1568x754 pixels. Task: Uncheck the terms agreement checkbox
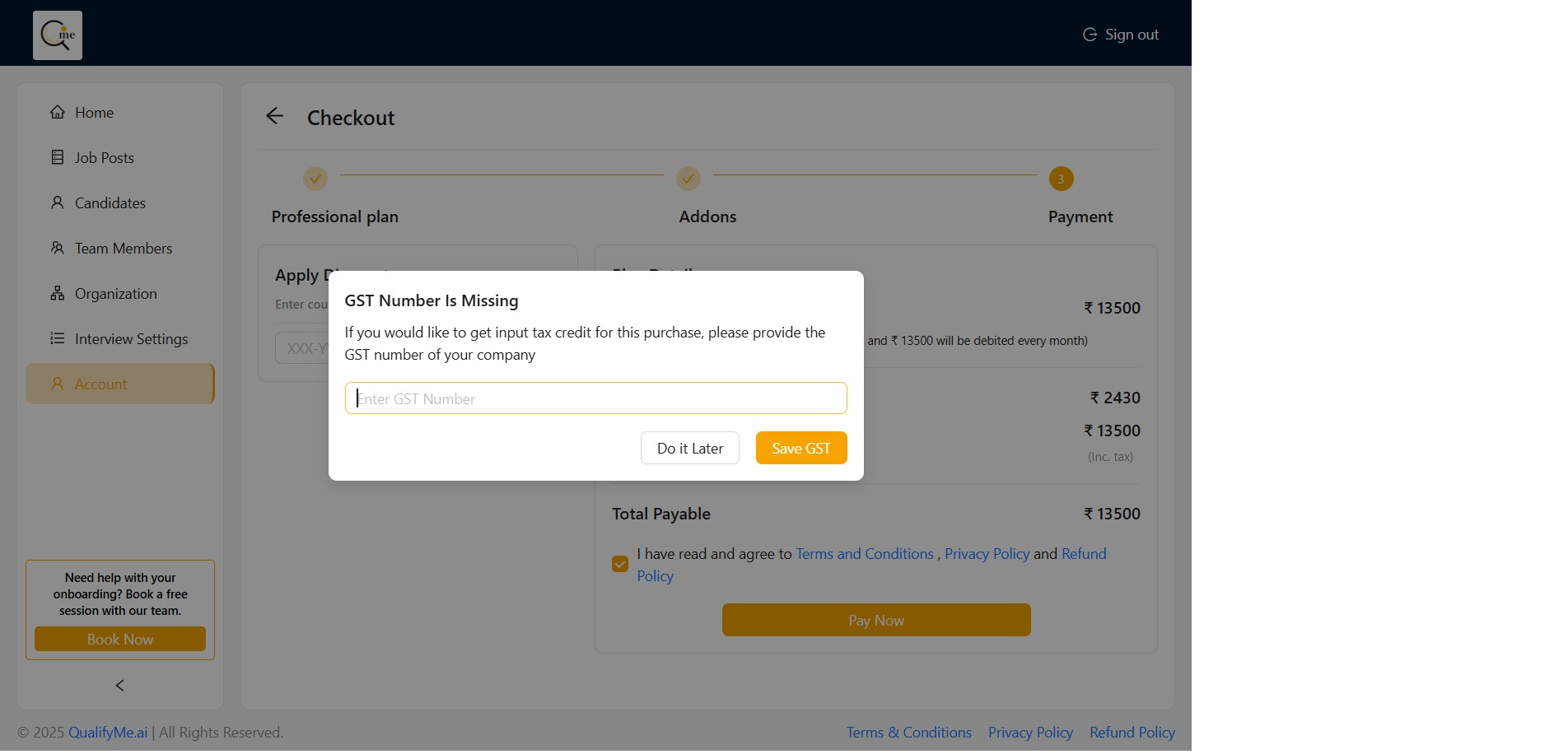(x=620, y=564)
